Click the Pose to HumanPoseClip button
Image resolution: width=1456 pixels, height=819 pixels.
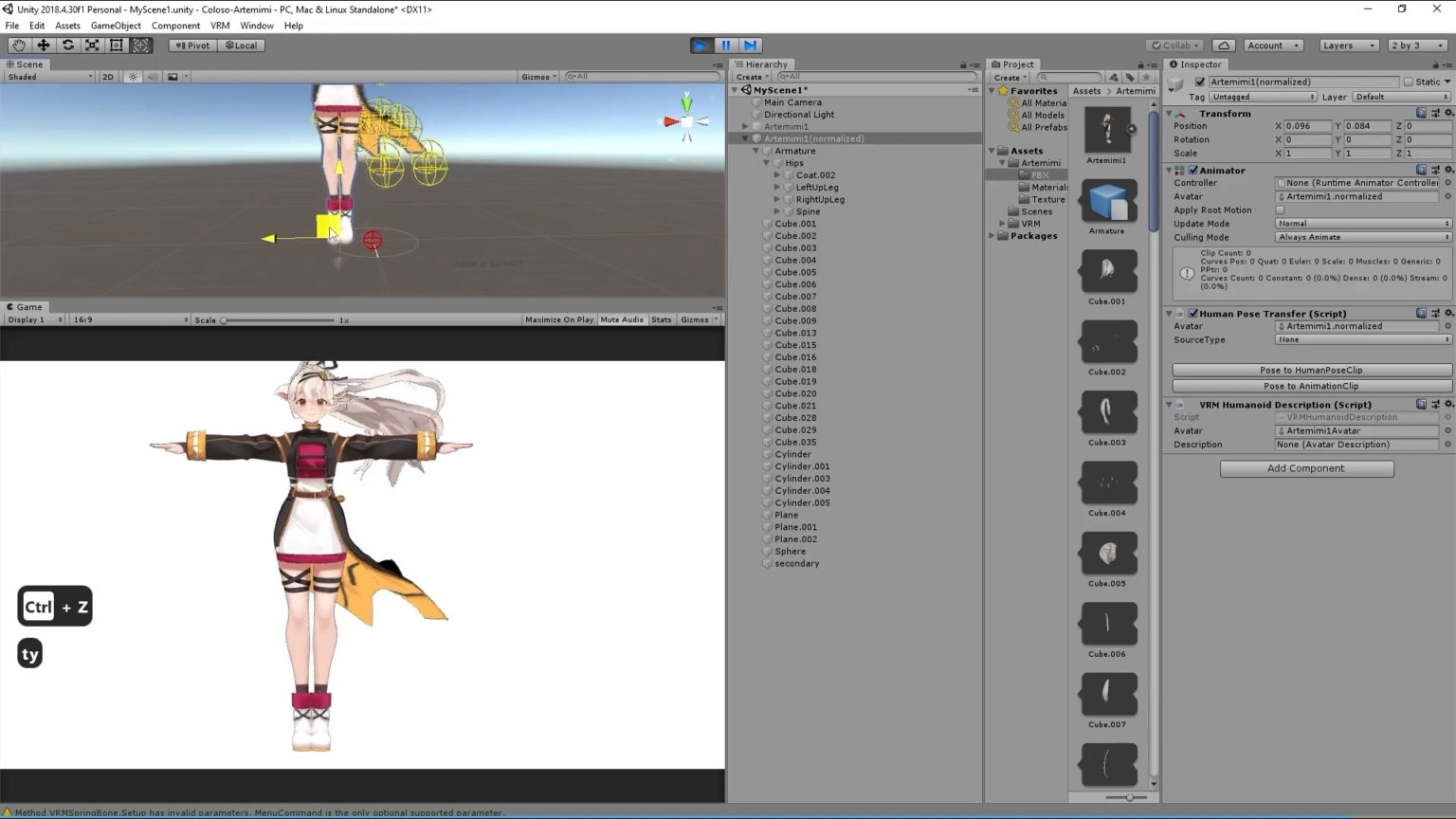click(1310, 370)
